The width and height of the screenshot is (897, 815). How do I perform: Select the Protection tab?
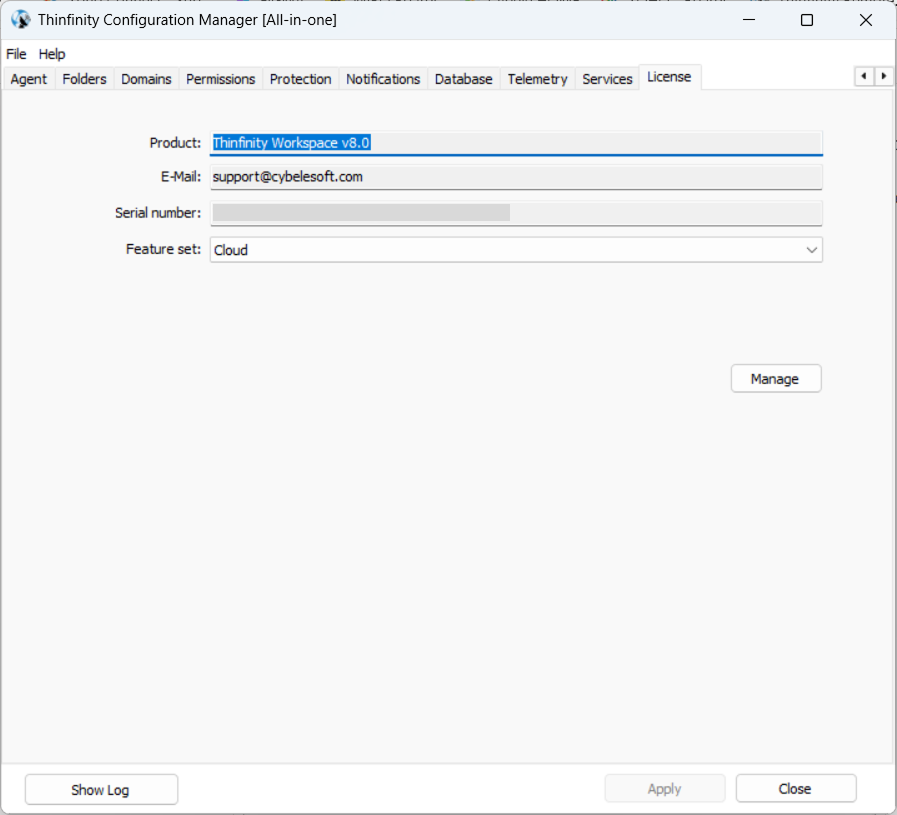(x=300, y=79)
